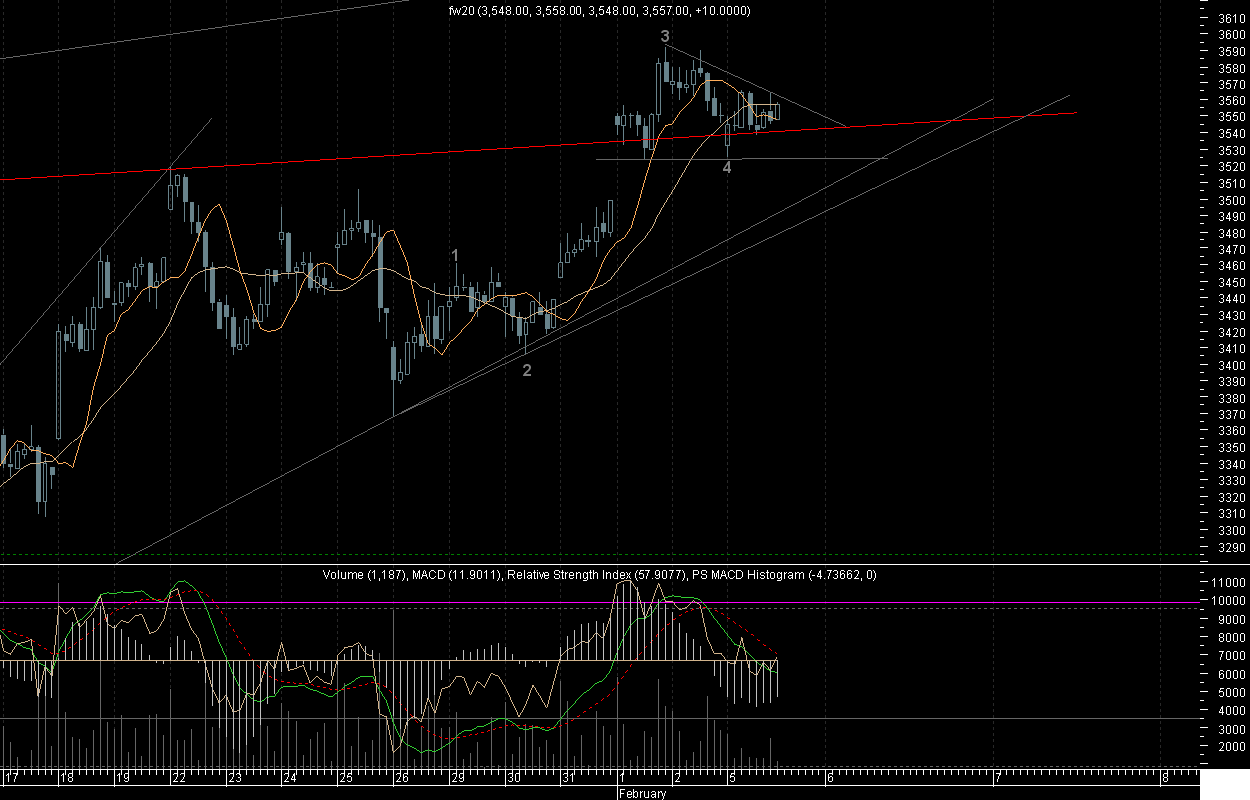Select the wave label "4" below the candles
The height and width of the screenshot is (800, 1250).
[727, 168]
